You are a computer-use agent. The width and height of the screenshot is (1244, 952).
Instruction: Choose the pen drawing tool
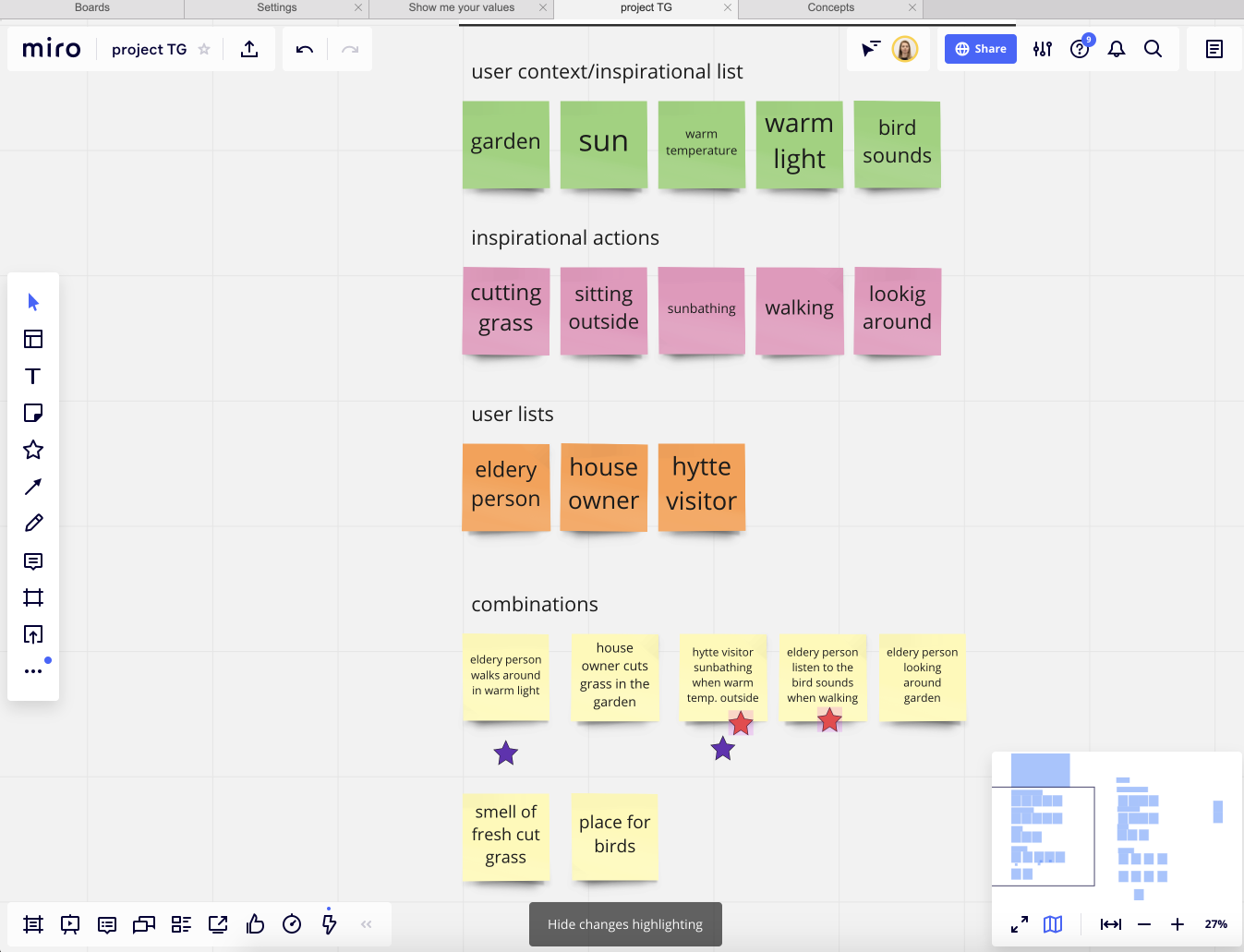pos(33,524)
